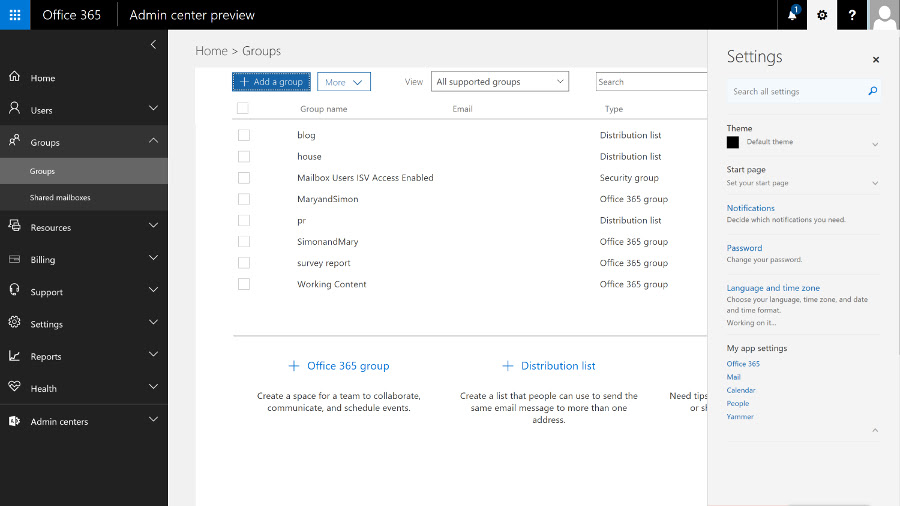Check the MaryandSimon group checkbox
The width and height of the screenshot is (900, 506).
click(x=244, y=199)
